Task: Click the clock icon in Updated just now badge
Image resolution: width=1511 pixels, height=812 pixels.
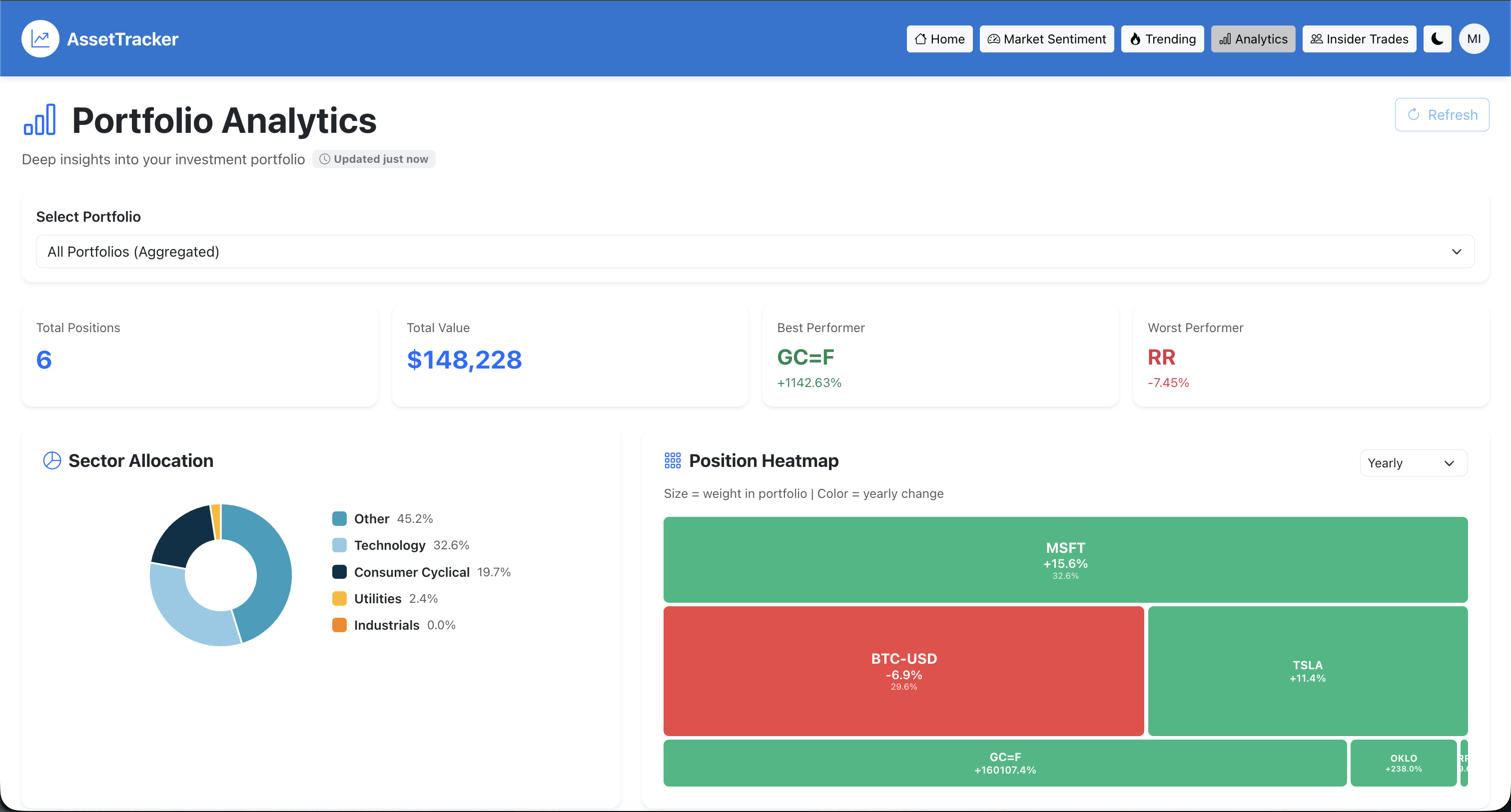Action: coord(325,159)
